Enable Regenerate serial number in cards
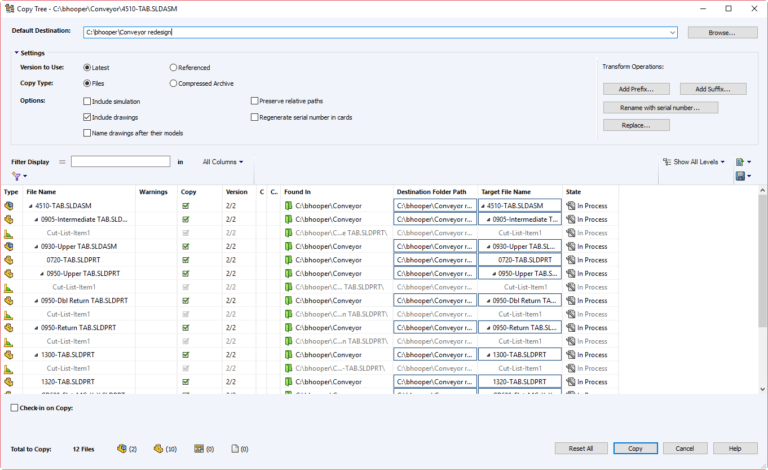 click(254, 117)
